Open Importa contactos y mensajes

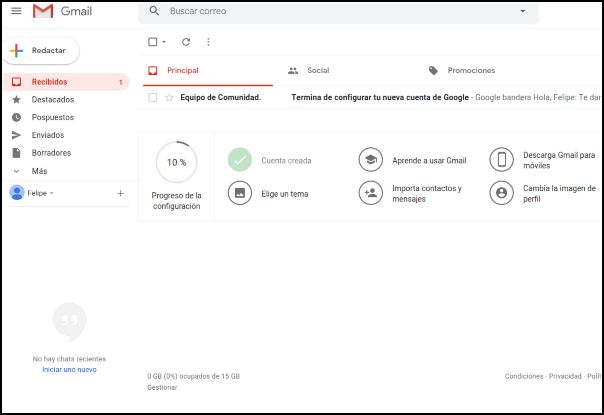[427, 193]
